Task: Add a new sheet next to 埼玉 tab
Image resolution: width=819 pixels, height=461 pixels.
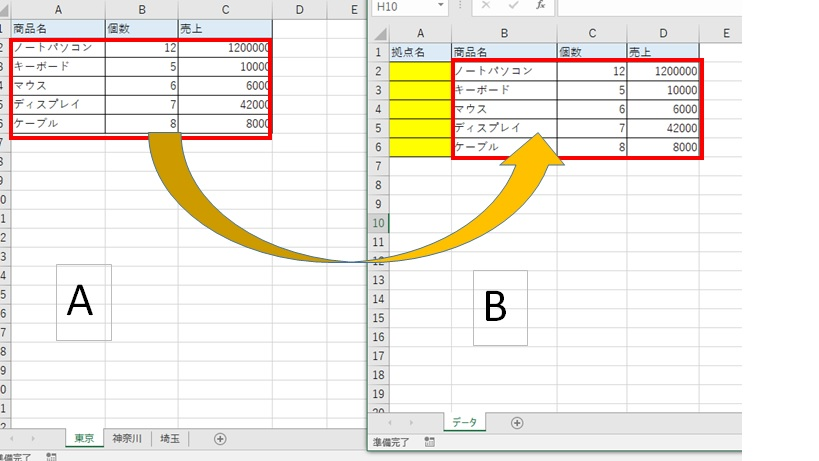Action: pos(220,439)
